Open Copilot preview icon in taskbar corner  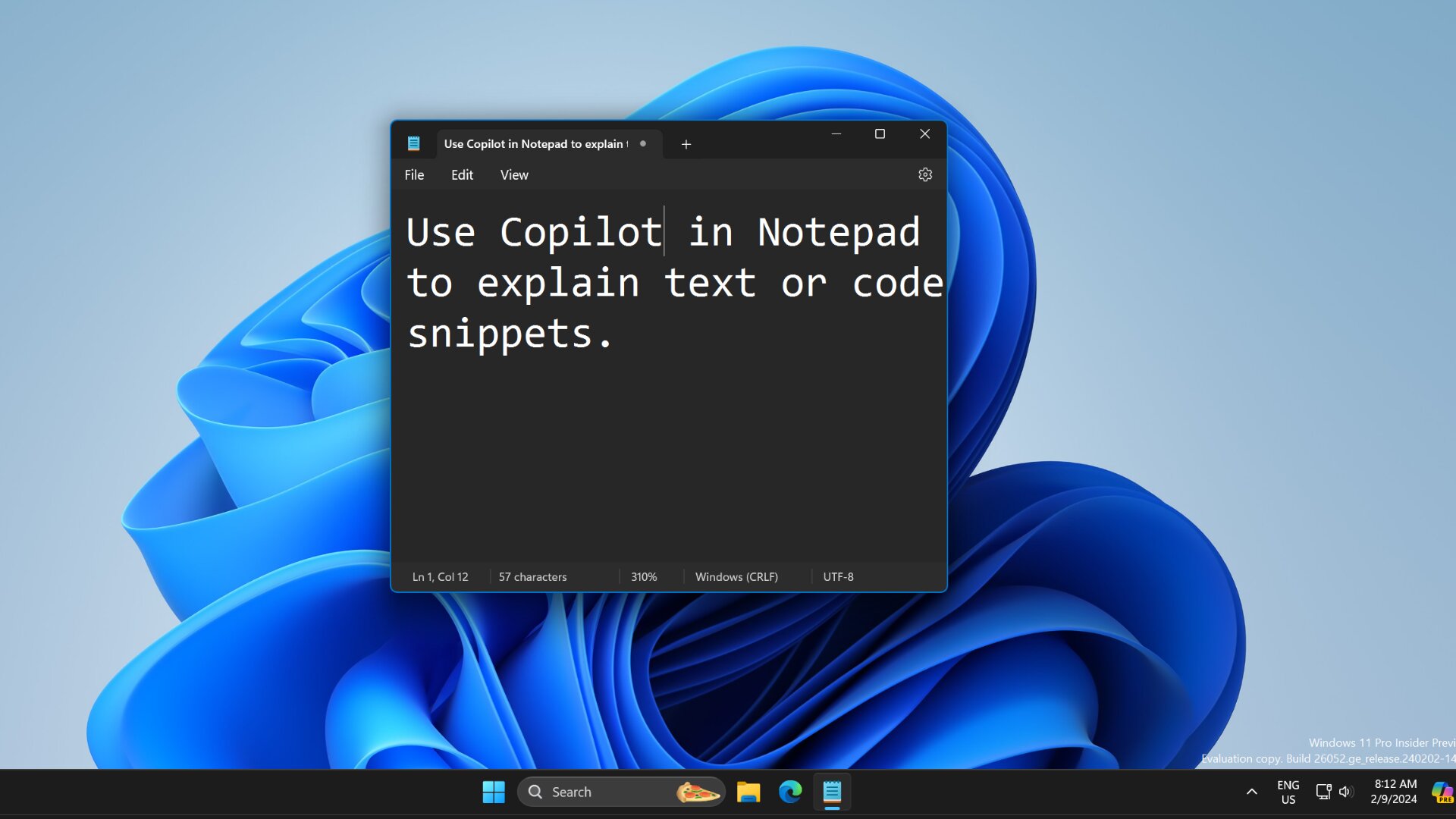pyautogui.click(x=1442, y=792)
